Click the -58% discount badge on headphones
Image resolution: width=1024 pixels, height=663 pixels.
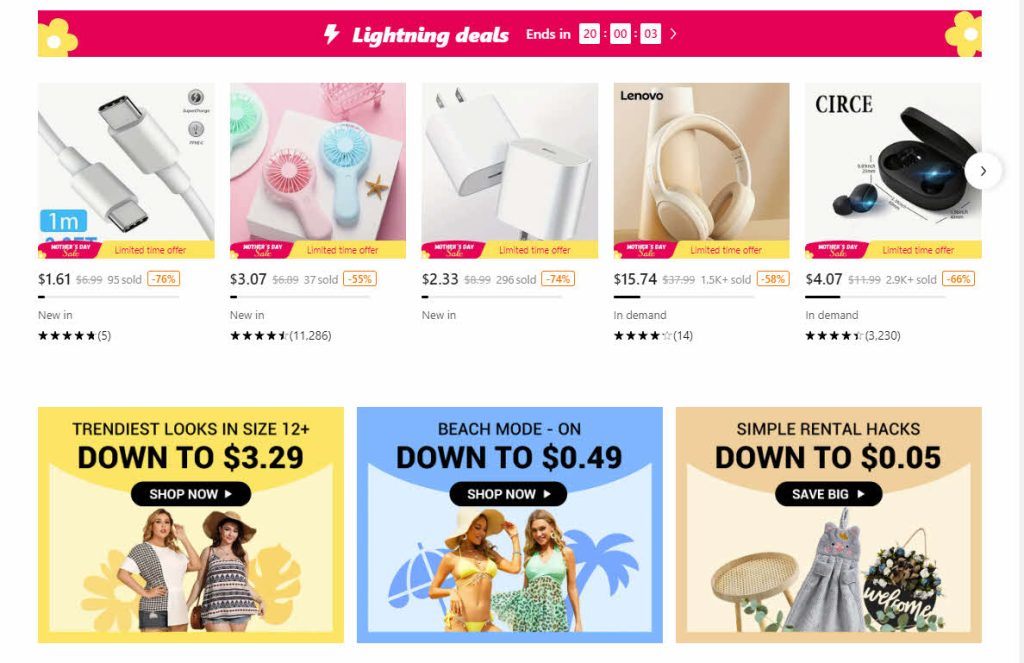pyautogui.click(x=773, y=279)
